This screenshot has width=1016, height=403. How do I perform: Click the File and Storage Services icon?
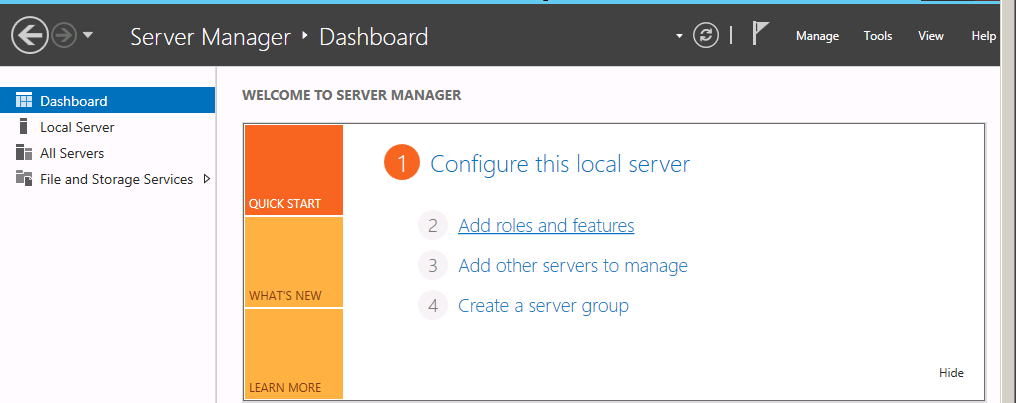pos(24,179)
